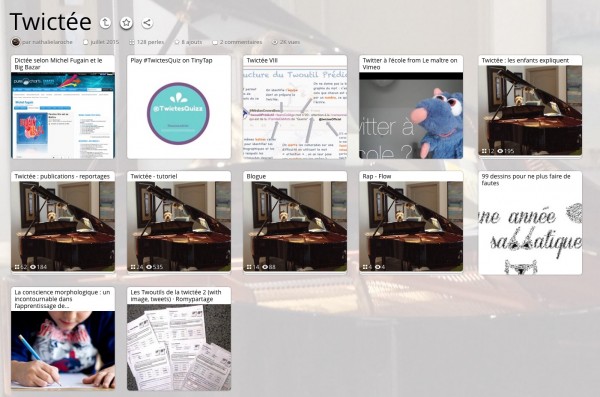
Task: Open the Blogue collection
Action: [295, 221]
